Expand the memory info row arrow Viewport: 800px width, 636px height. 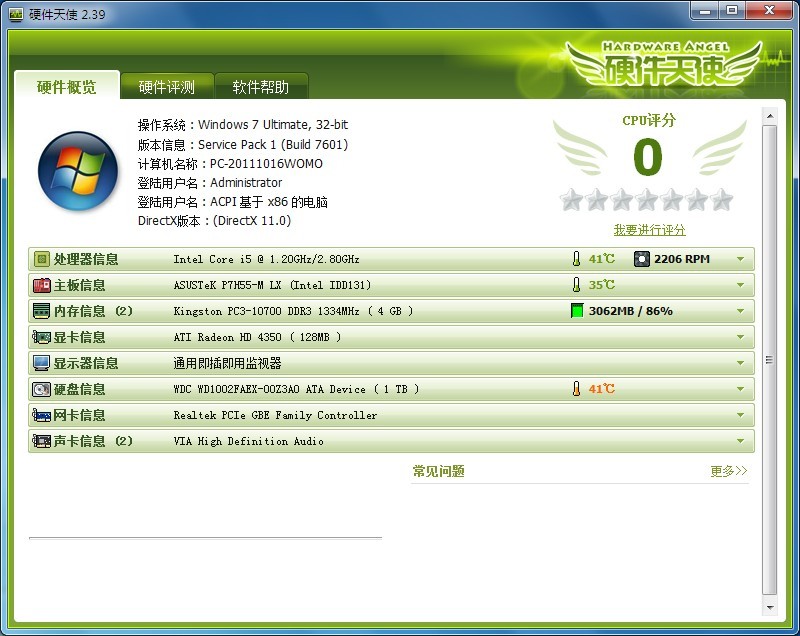coord(740,311)
